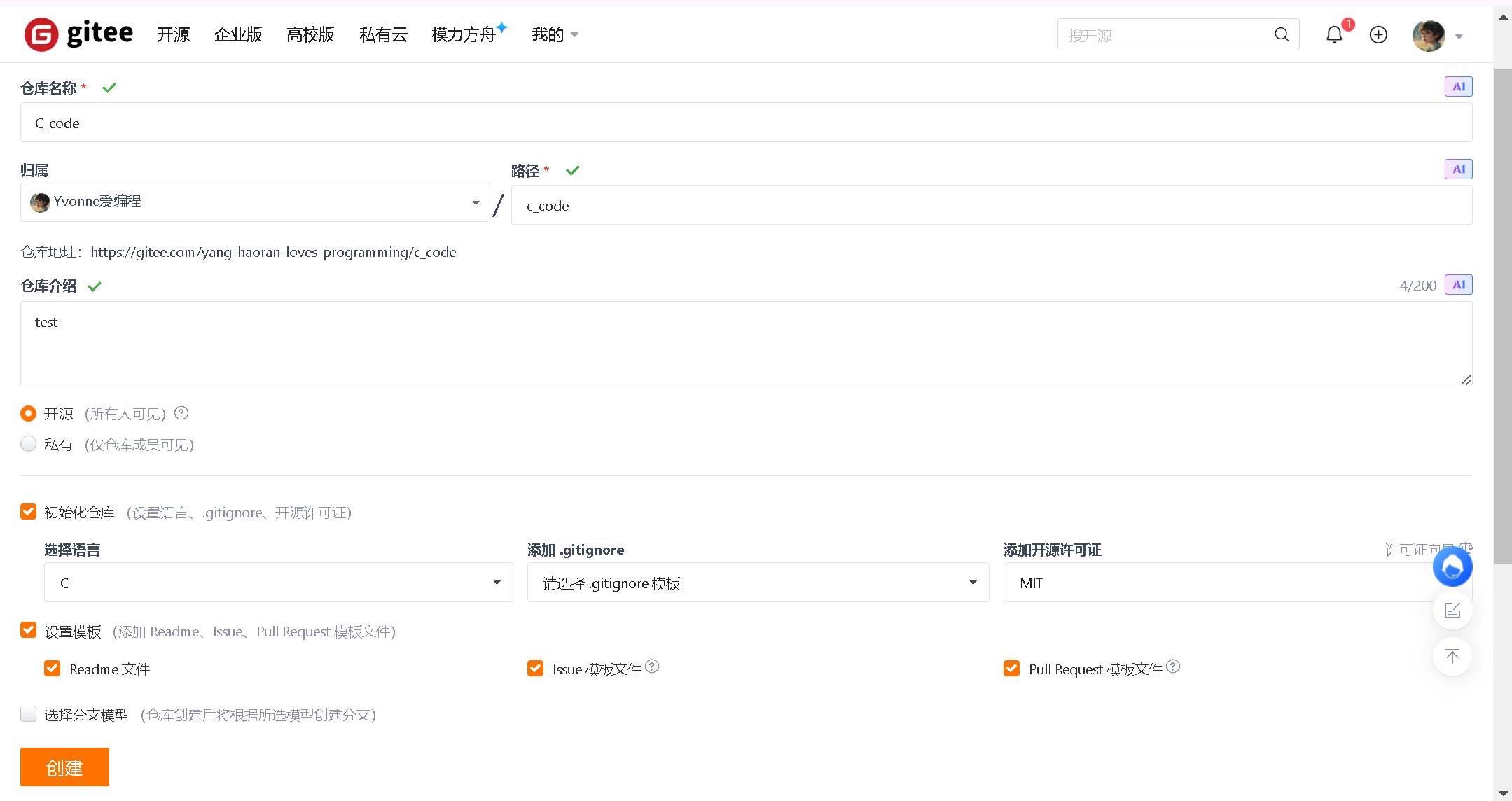This screenshot has width=1512, height=801.
Task: Expand the .gitignore template dropdown
Action: tap(758, 583)
